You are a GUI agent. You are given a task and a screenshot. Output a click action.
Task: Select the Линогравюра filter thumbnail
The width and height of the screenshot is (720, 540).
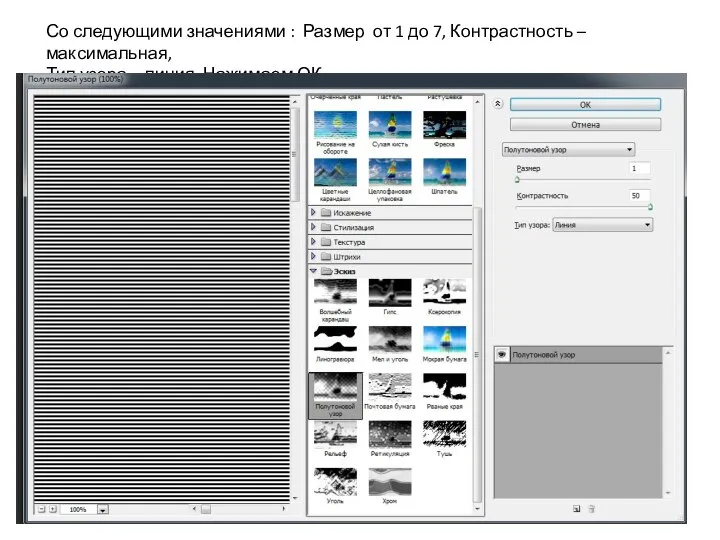pos(335,339)
